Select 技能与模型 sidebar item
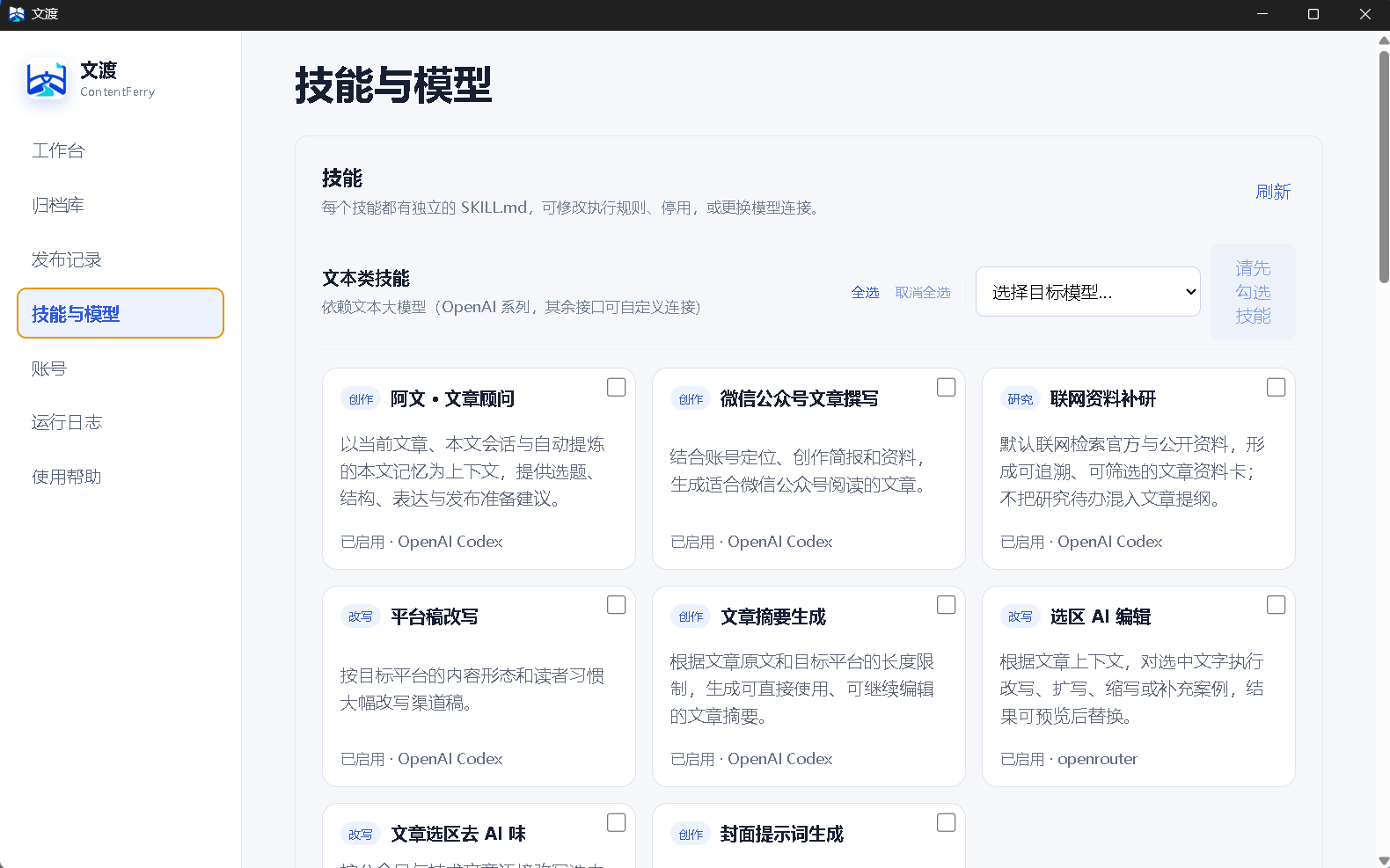Screen dimensions: 1390x868 [x=121, y=313]
